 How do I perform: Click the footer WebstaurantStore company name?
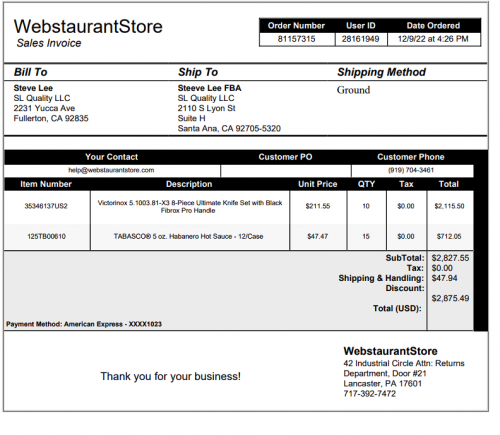pyautogui.click(x=391, y=351)
